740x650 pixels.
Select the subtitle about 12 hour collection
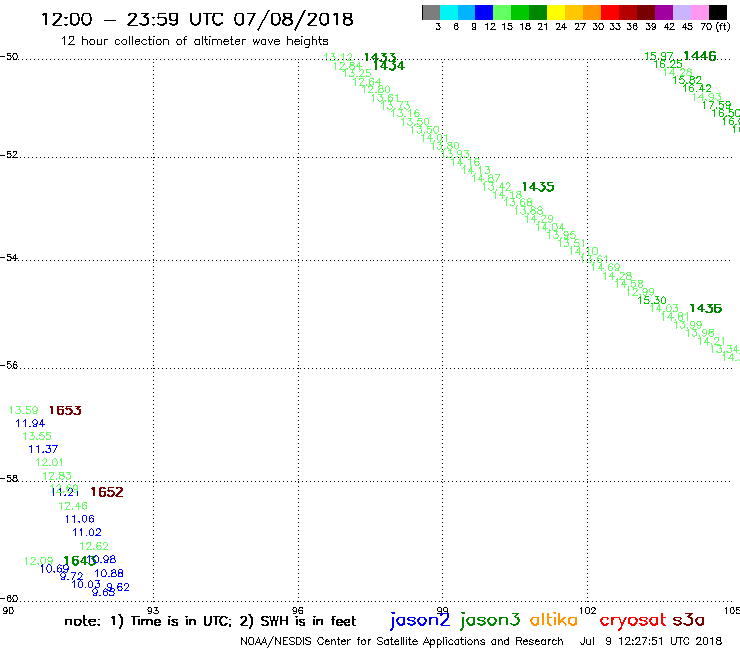point(194,41)
